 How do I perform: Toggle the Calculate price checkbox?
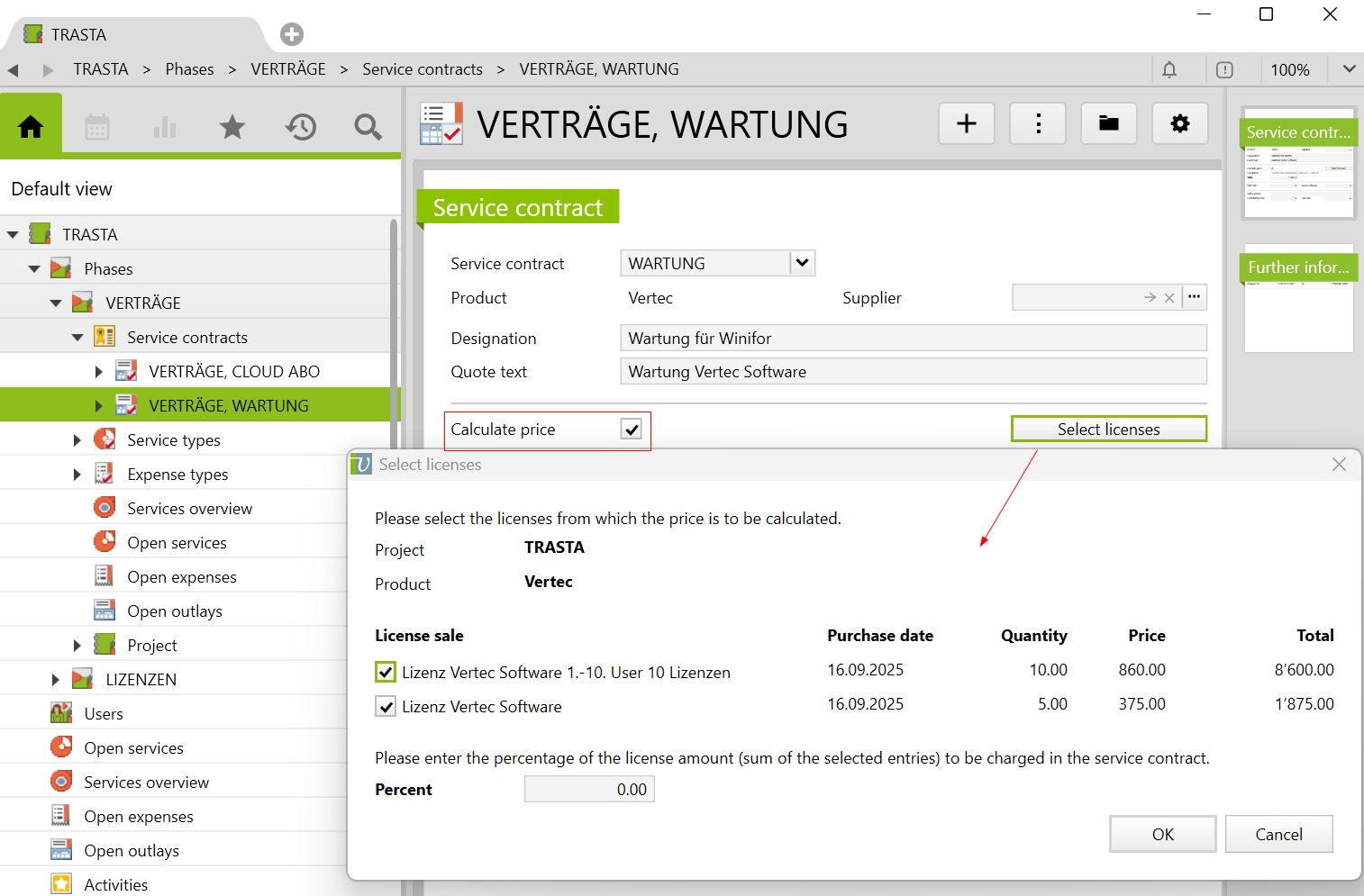point(632,430)
